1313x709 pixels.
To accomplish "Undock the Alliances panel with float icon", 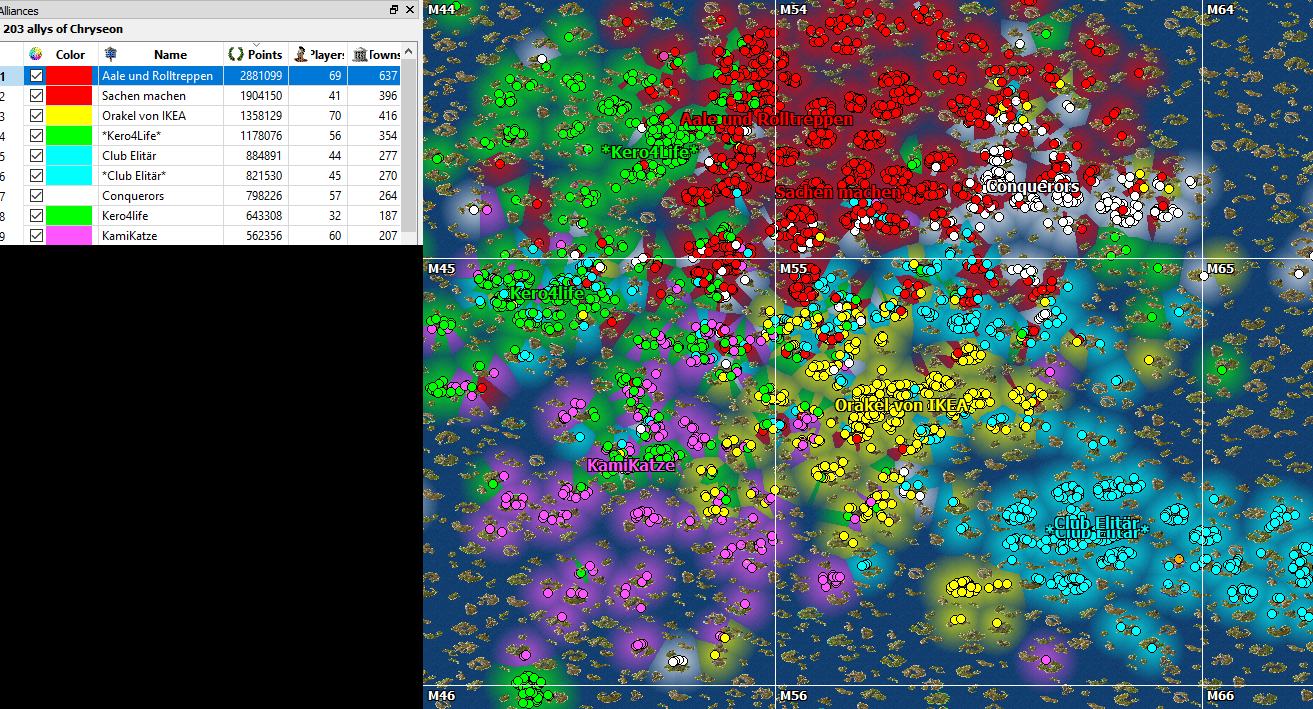I will pos(394,10).
